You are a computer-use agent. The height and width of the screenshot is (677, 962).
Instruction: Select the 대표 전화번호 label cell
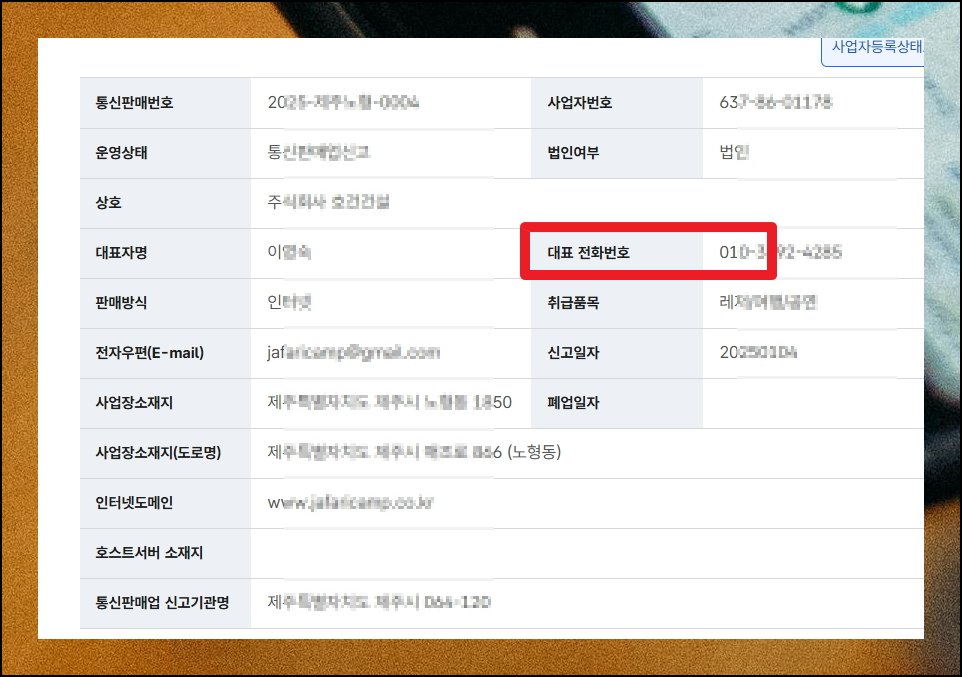tap(589, 253)
